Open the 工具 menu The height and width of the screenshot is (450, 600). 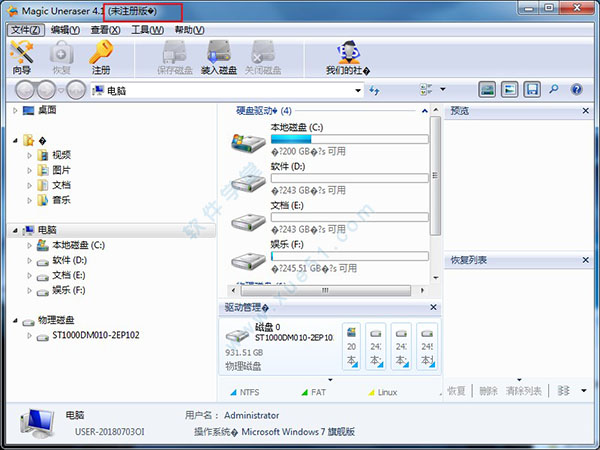click(147, 30)
